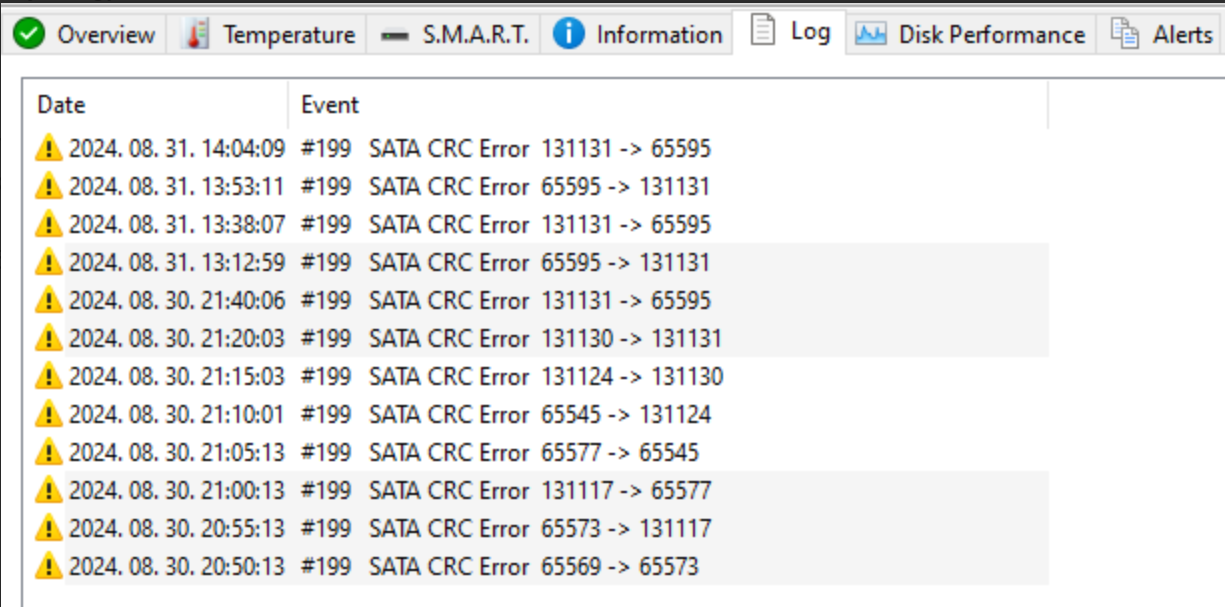Switch to the Alerts tab

point(1162,34)
